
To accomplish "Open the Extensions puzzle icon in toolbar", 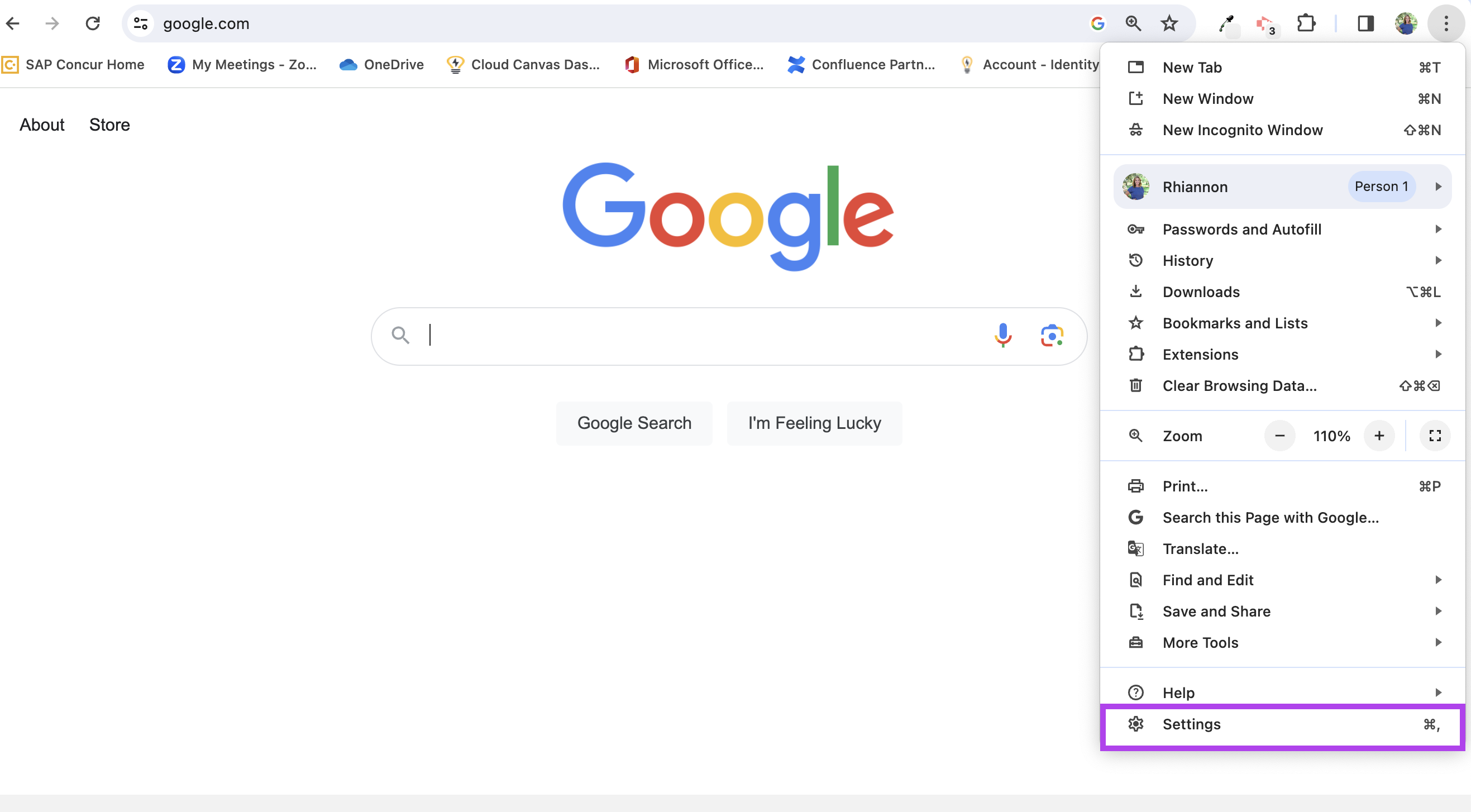I will pos(1307,23).
